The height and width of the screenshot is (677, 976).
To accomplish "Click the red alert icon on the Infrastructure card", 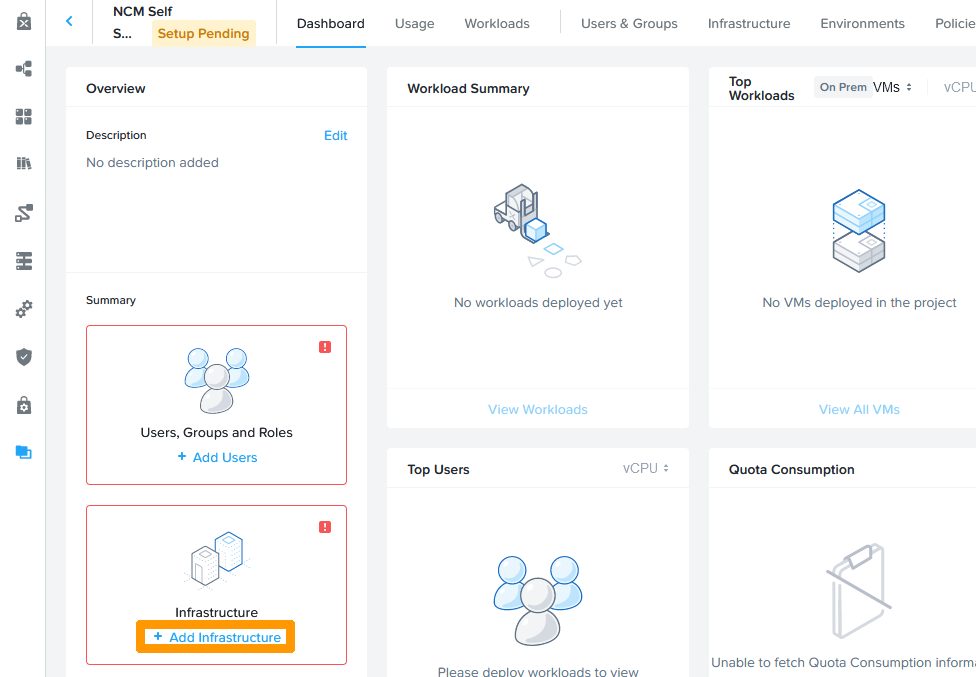I will tap(325, 527).
